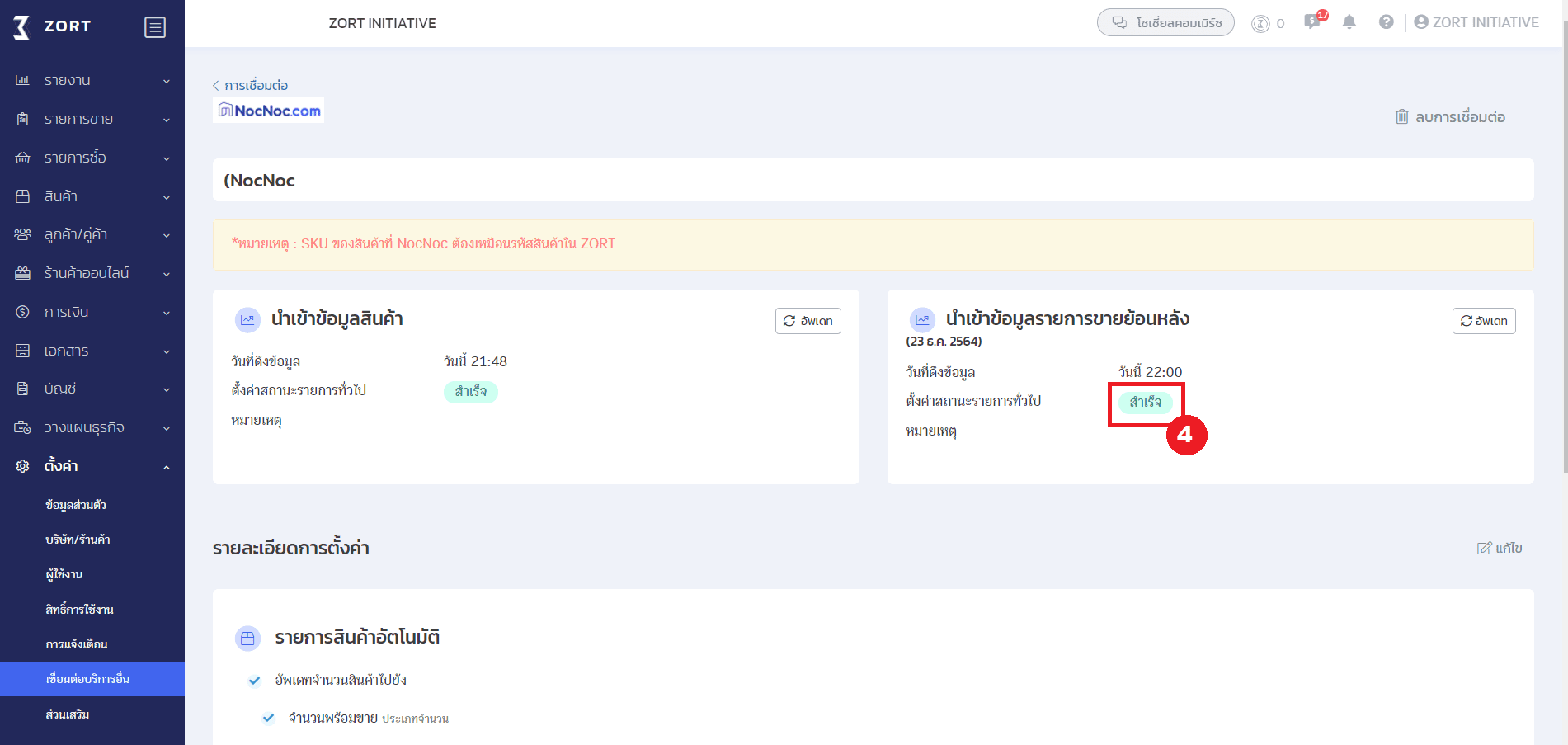Click the นำเข้าข้อมูลสินค้า chart icon
Screen dimensions: 1568x745
(x=247, y=320)
